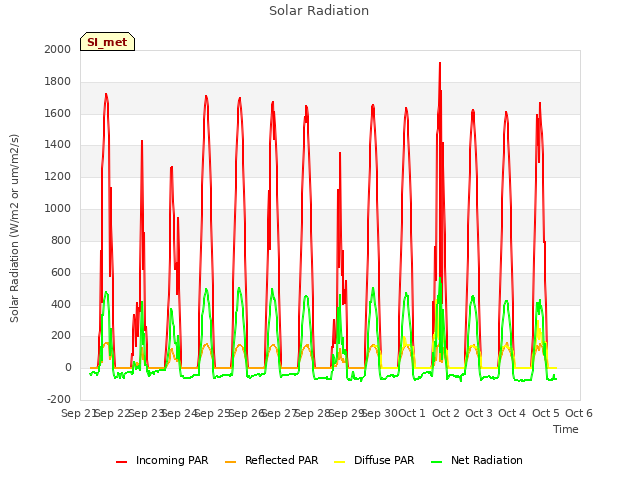Click the 1800 y-axis tick label
This screenshot has height=480, width=640.
tap(58, 82)
